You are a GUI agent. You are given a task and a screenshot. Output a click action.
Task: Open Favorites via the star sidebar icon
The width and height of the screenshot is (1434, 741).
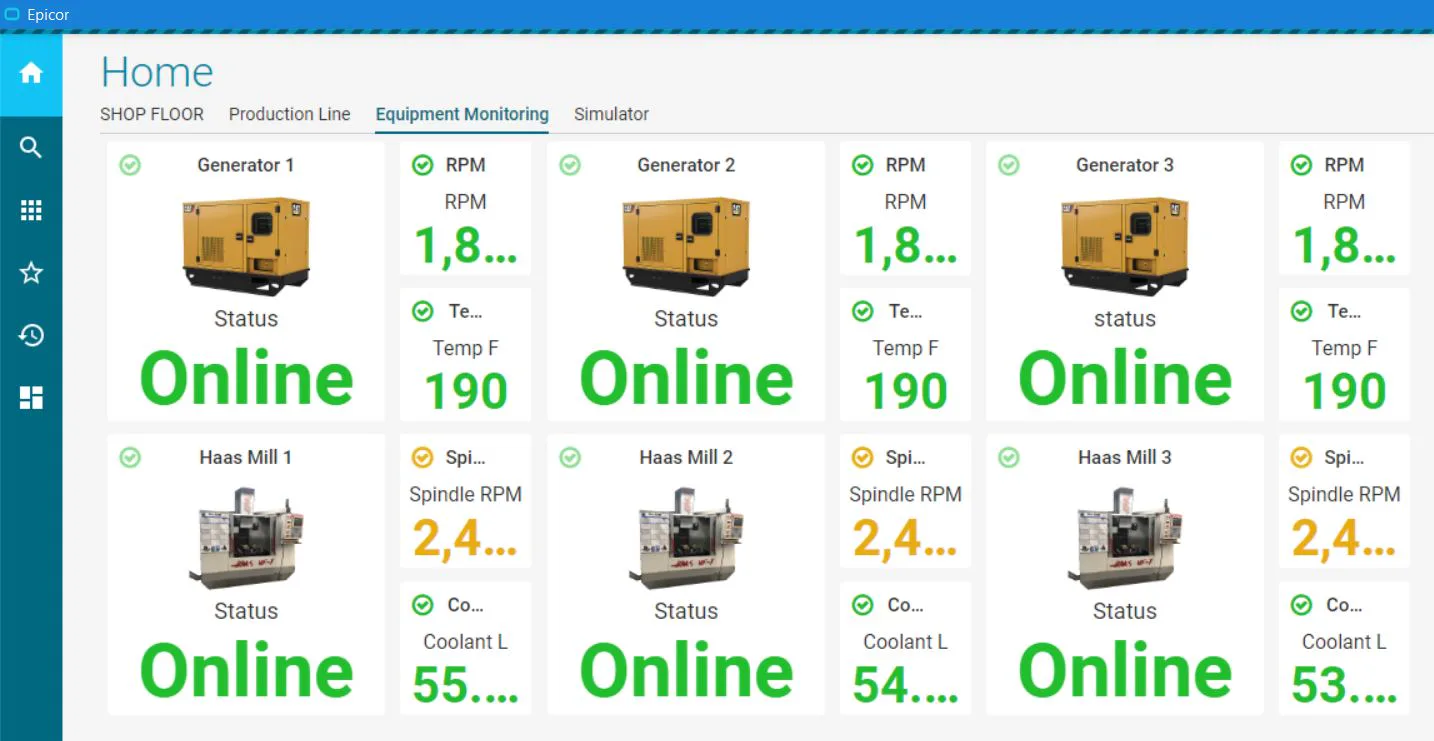tap(31, 272)
